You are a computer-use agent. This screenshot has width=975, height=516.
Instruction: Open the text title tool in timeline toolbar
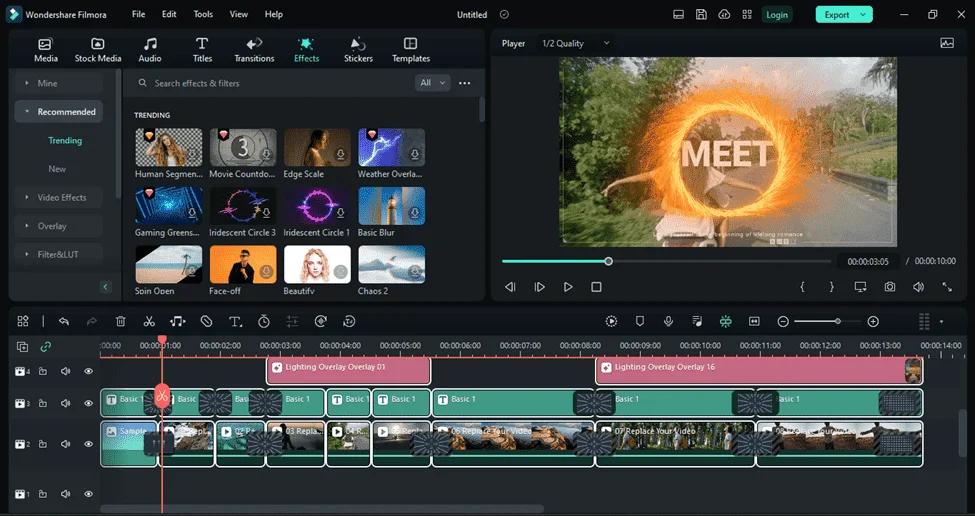point(235,321)
